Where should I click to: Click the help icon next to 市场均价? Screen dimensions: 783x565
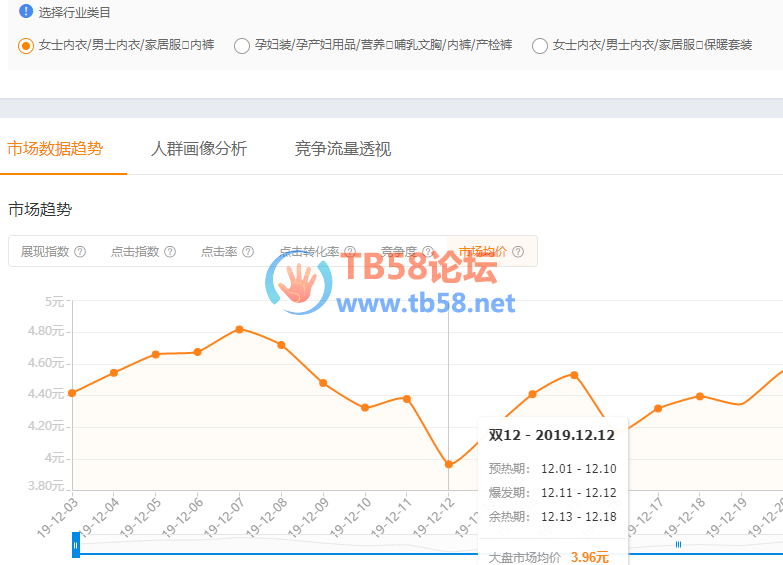pyautogui.click(x=518, y=252)
